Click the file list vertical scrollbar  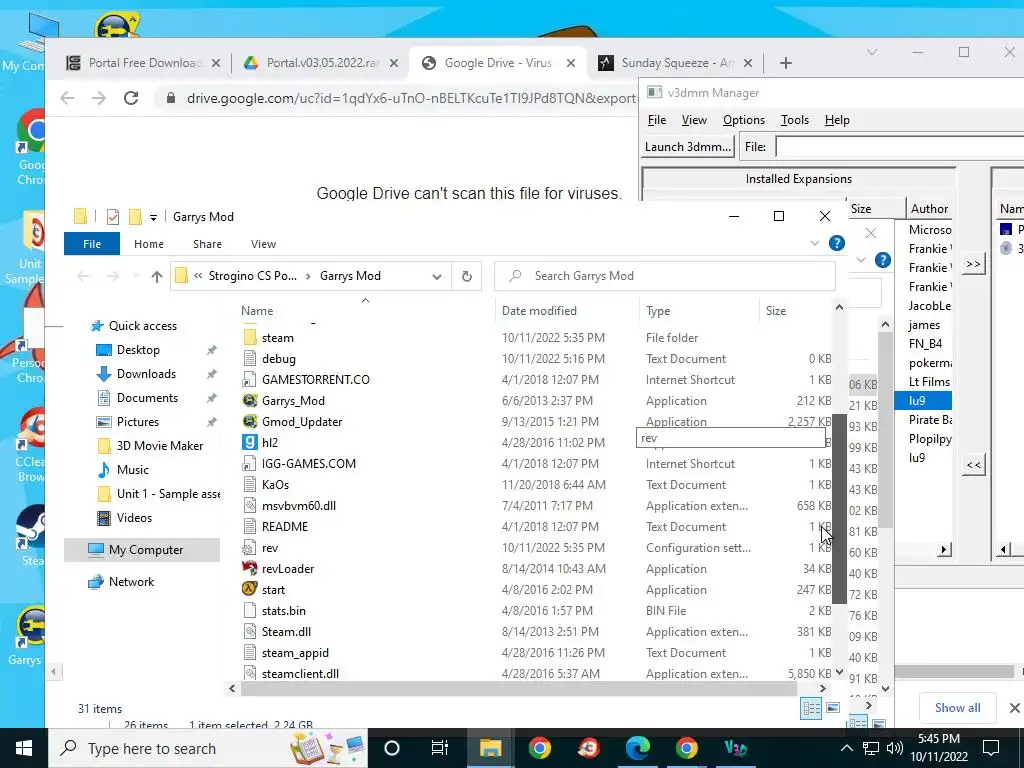839,509
